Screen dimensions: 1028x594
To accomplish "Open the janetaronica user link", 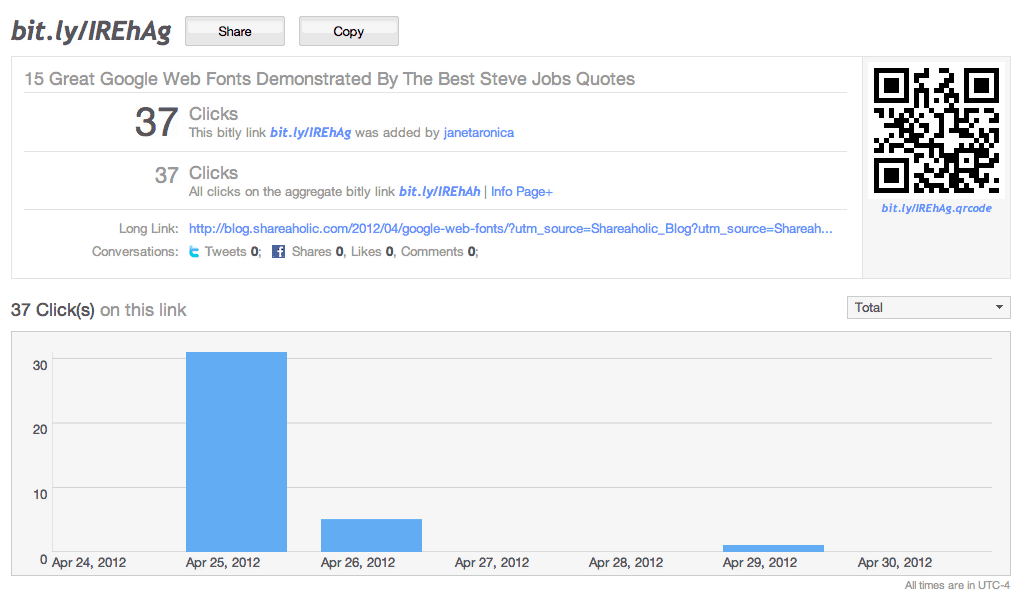I will [479, 132].
